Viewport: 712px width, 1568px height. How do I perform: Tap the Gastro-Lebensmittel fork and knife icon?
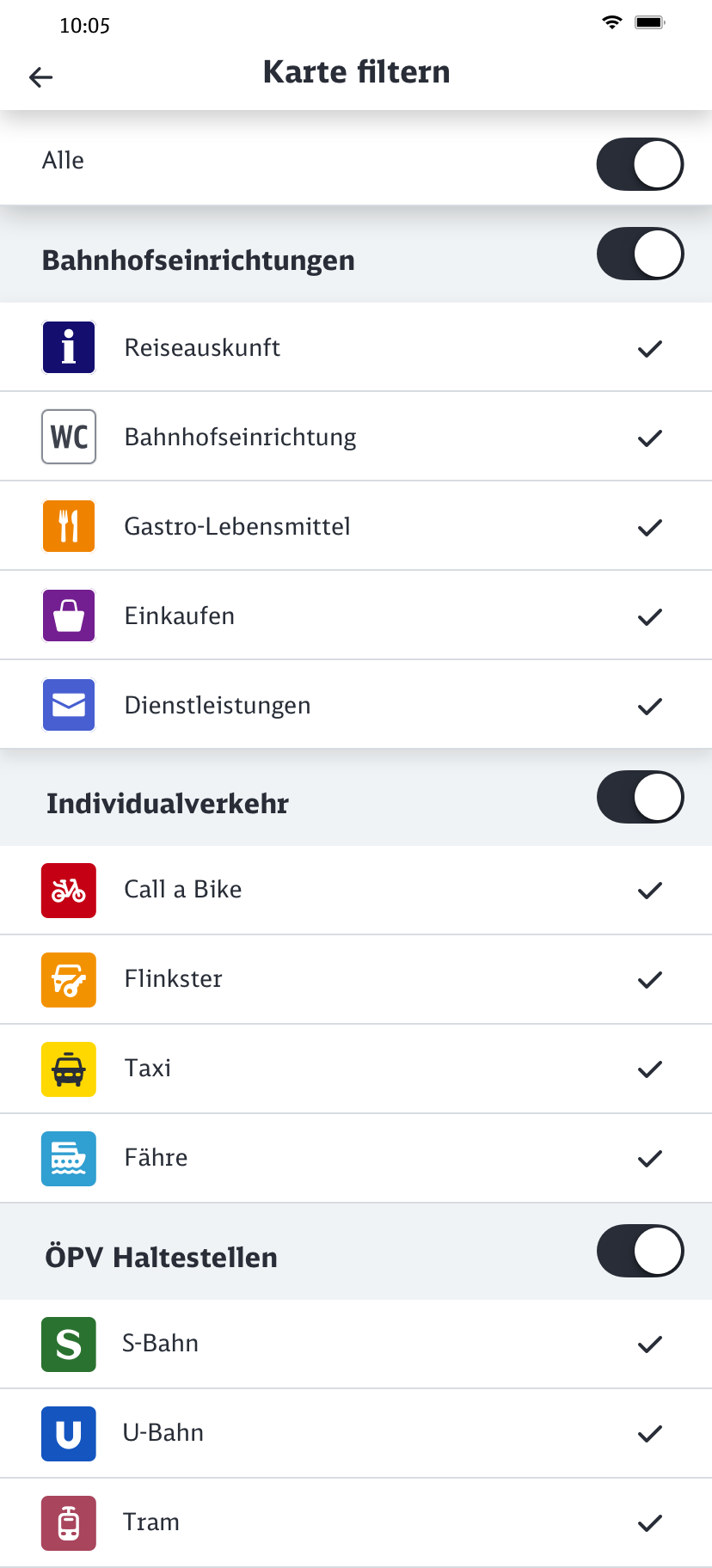pos(69,526)
